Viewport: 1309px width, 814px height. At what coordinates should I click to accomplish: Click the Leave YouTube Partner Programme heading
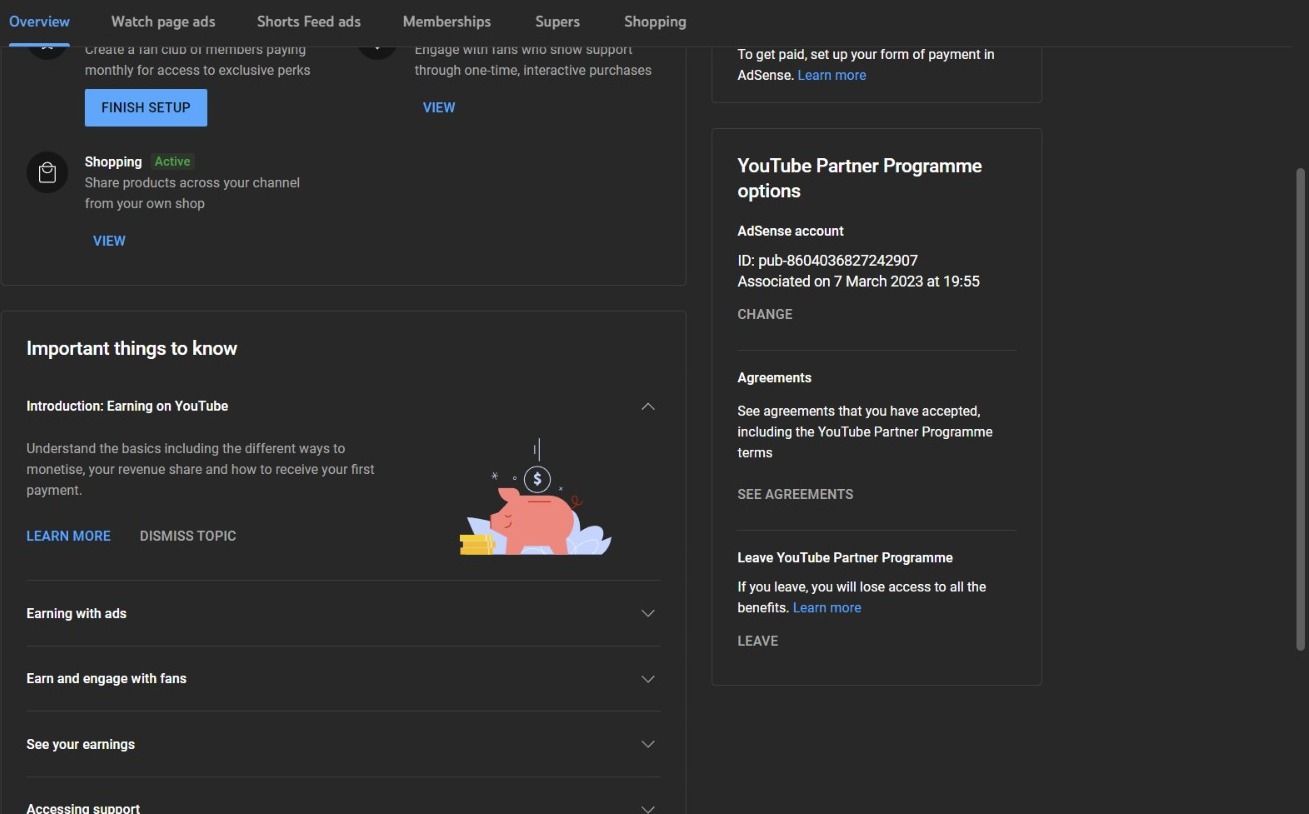[x=845, y=558]
